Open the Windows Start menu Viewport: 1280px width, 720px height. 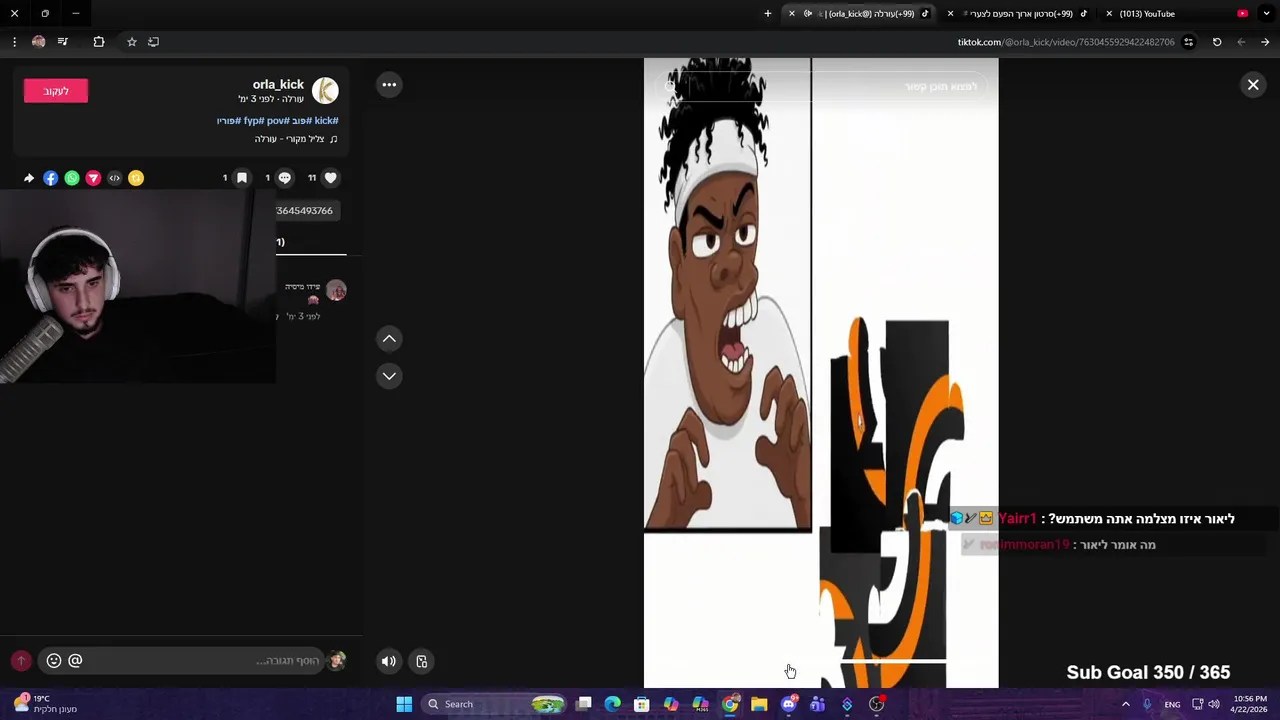404,704
